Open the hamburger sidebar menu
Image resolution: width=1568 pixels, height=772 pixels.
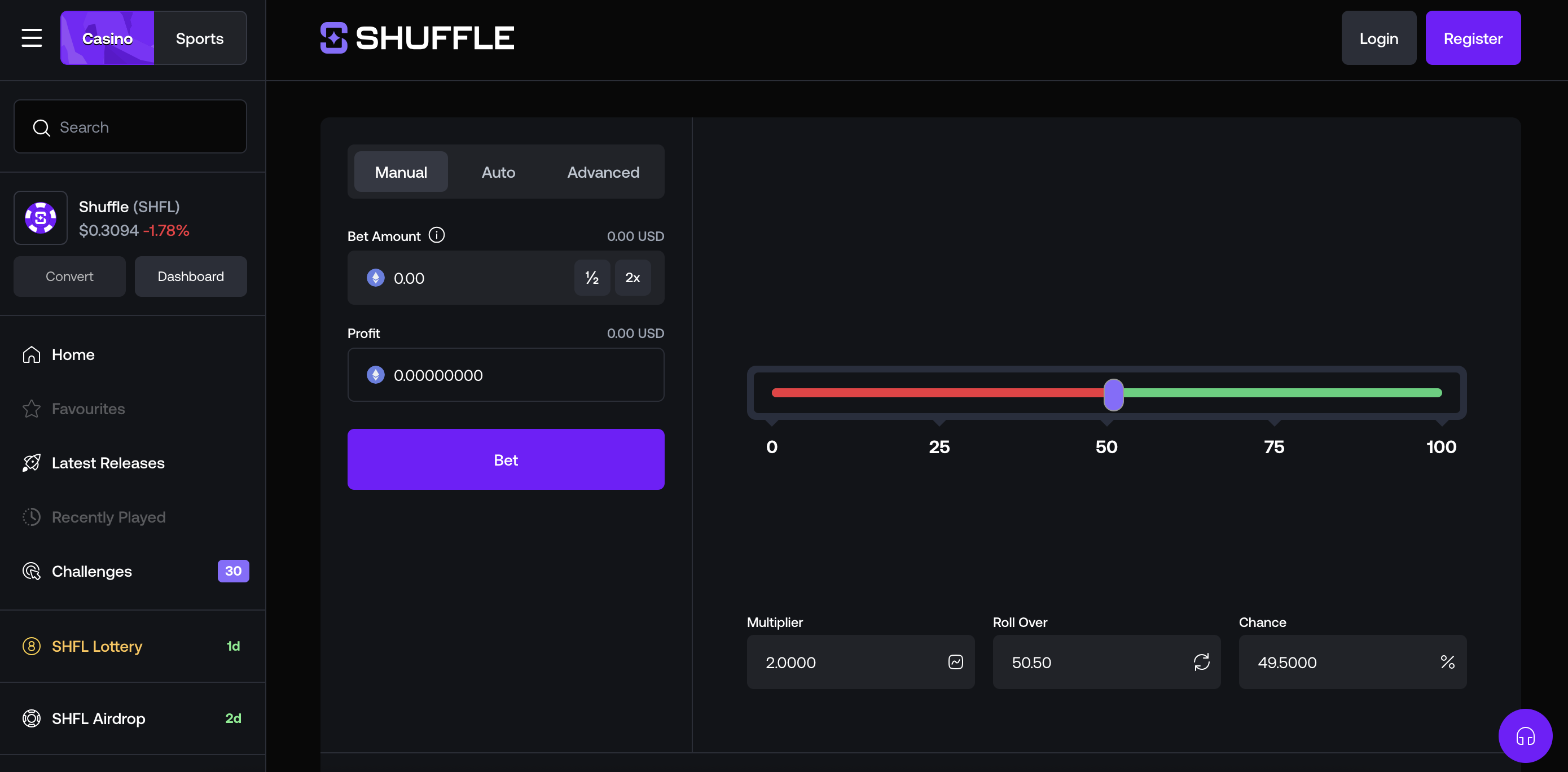point(32,38)
